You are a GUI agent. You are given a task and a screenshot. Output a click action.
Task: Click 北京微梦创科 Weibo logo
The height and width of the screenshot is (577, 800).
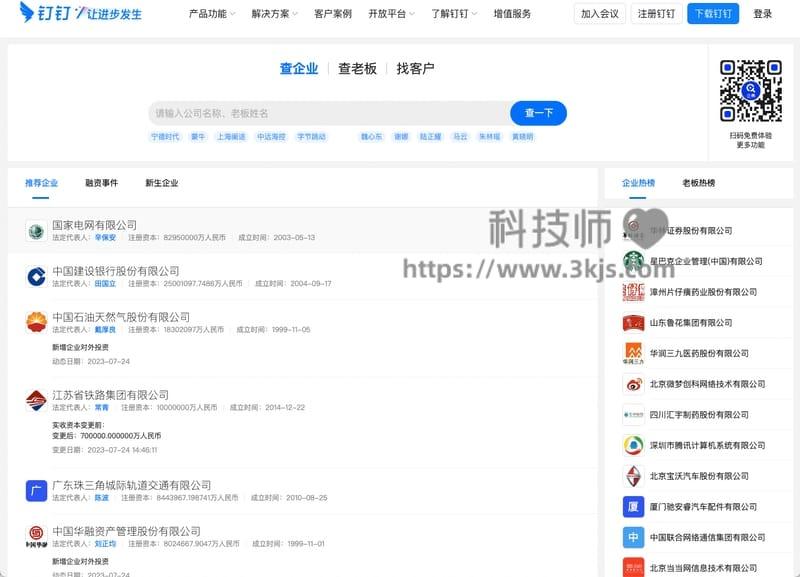click(633, 384)
